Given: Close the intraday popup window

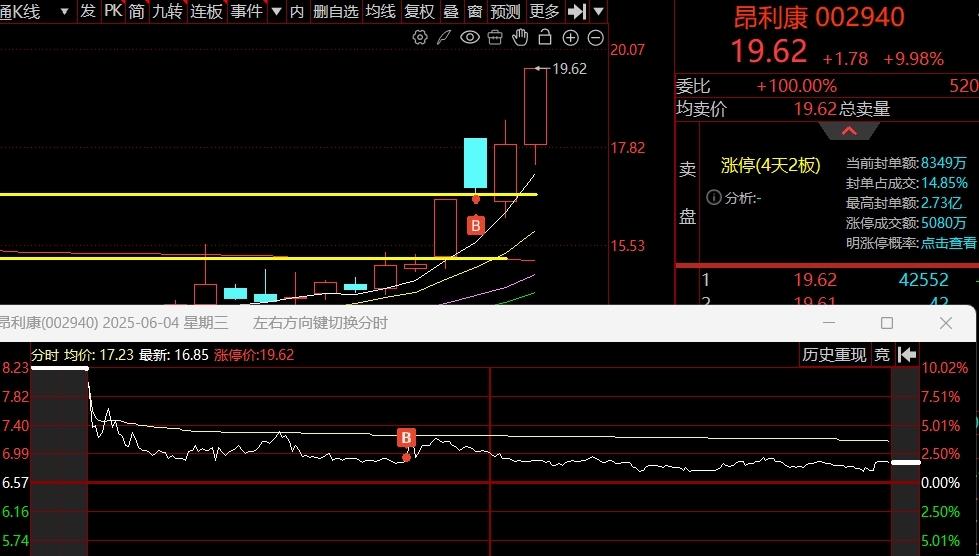Looking at the screenshot, I should coord(946,323).
